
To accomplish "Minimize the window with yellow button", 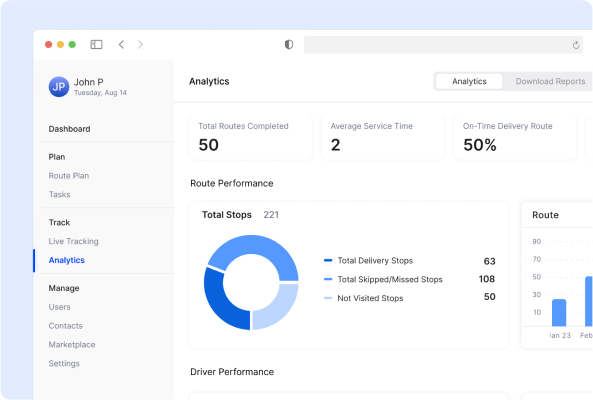I will (60, 45).
